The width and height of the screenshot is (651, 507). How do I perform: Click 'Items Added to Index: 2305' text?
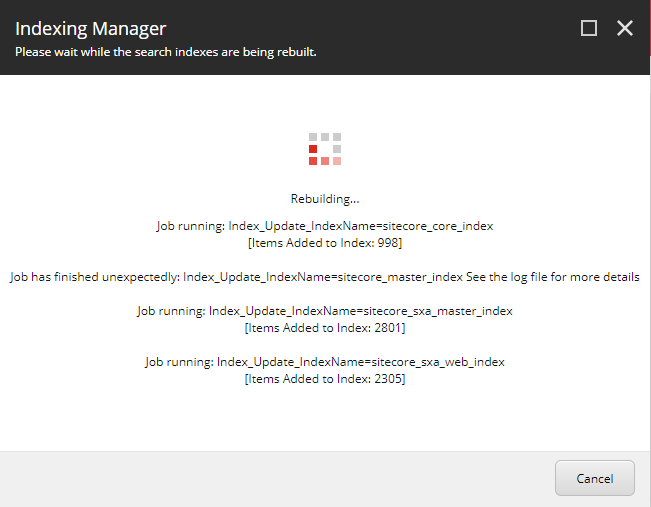[325, 379]
